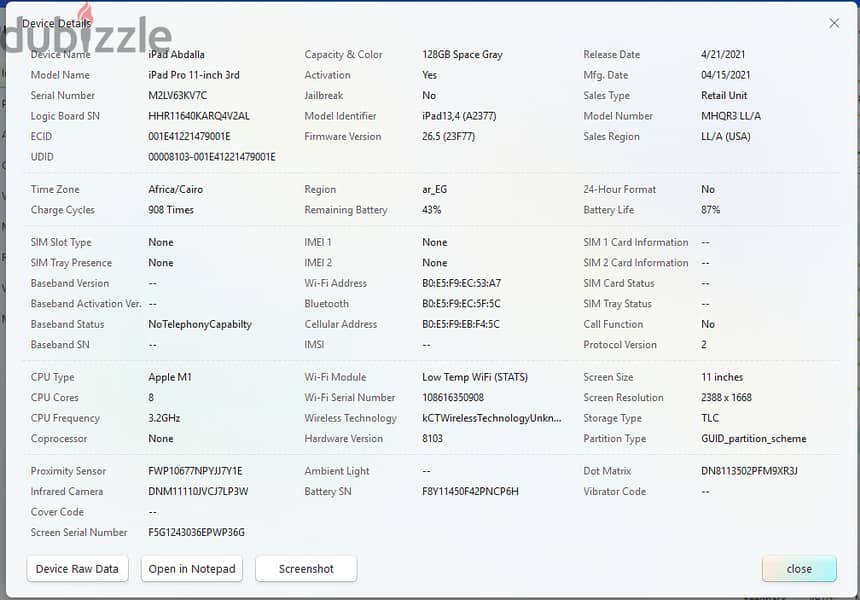Click time zone Africa/Cairo
This screenshot has height=600, width=860.
click(x=176, y=189)
